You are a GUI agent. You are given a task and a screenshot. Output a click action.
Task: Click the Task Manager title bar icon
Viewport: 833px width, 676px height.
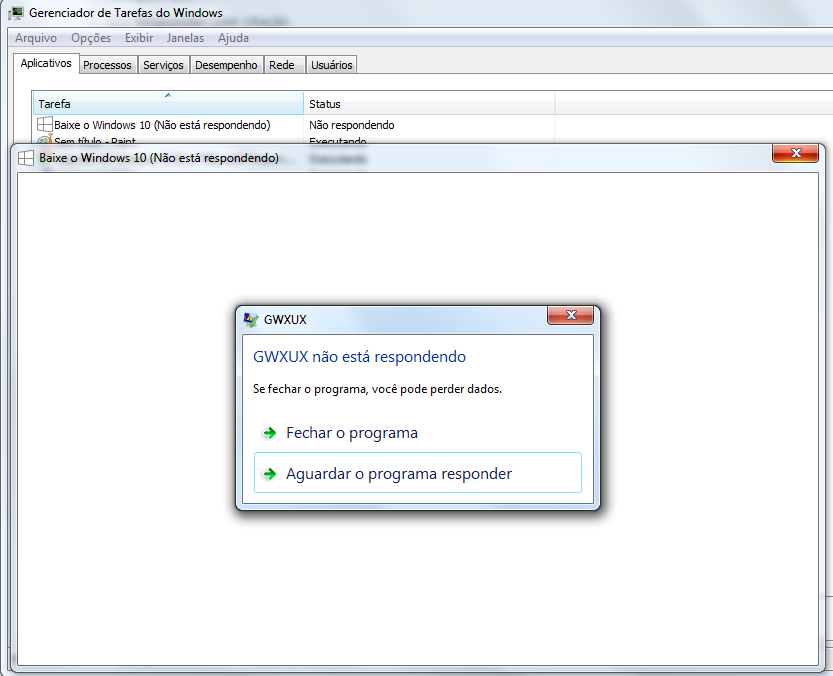pyautogui.click(x=16, y=14)
